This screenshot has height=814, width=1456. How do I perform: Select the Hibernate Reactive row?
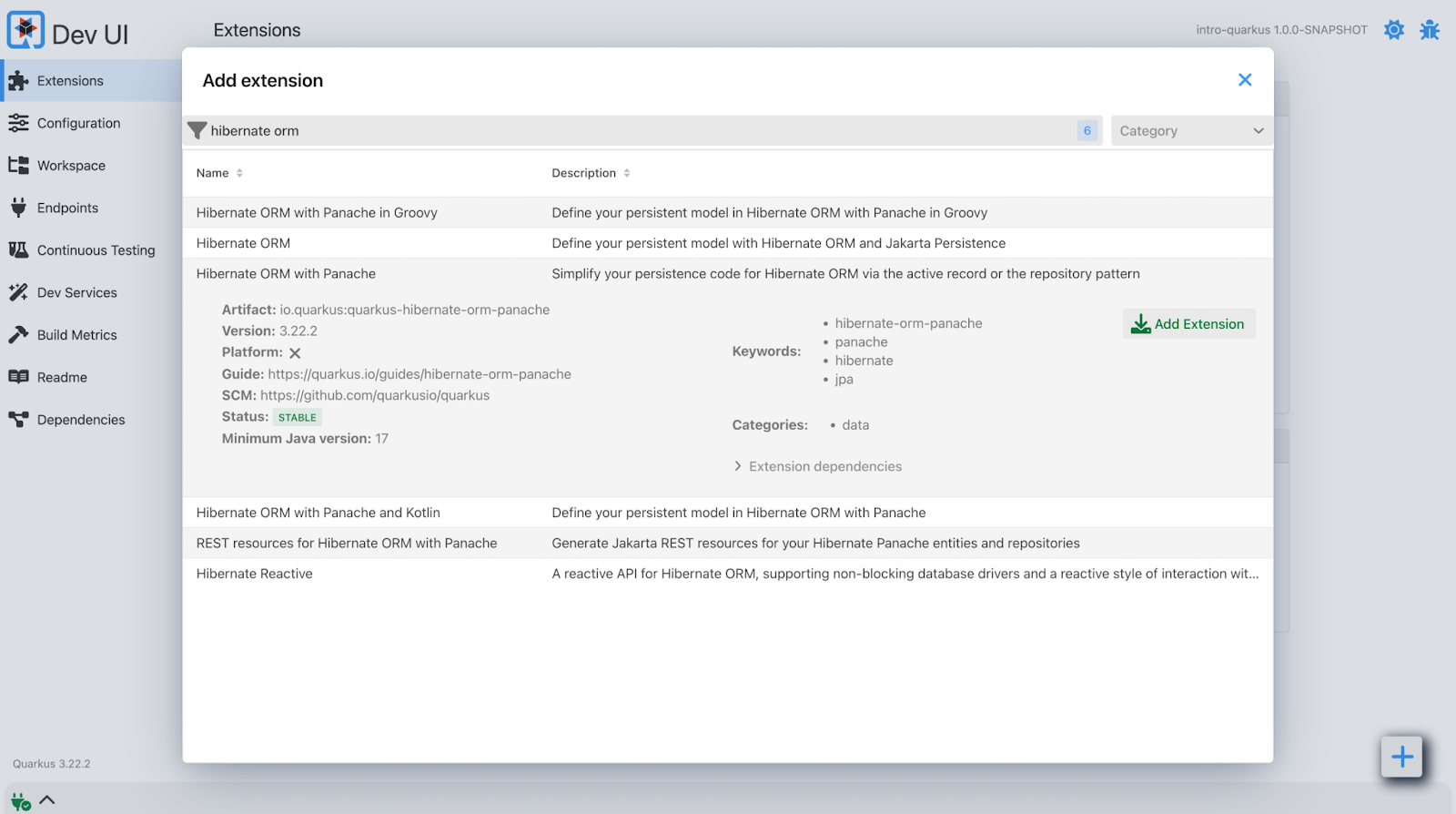(x=727, y=574)
